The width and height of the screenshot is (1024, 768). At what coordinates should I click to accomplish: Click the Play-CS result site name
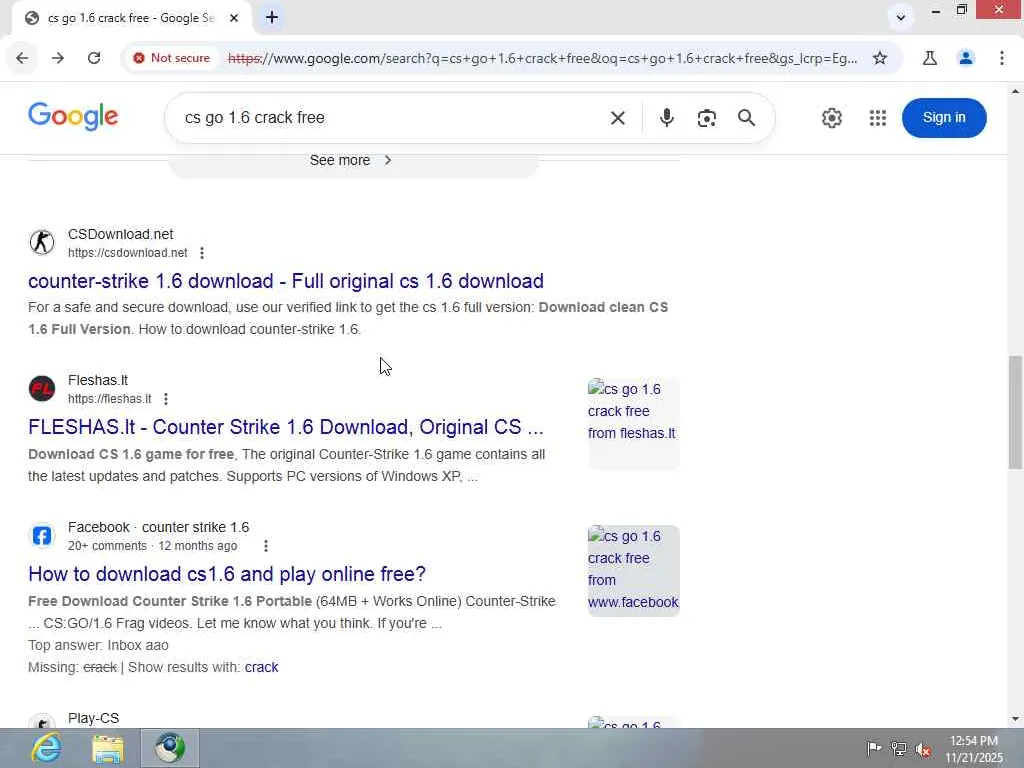(x=93, y=718)
